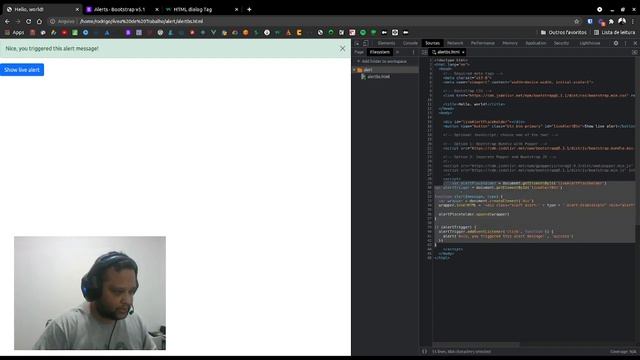Open the Extensions puzzle-piece icon
The height and width of the screenshot is (360, 640).
click(x=611, y=21)
